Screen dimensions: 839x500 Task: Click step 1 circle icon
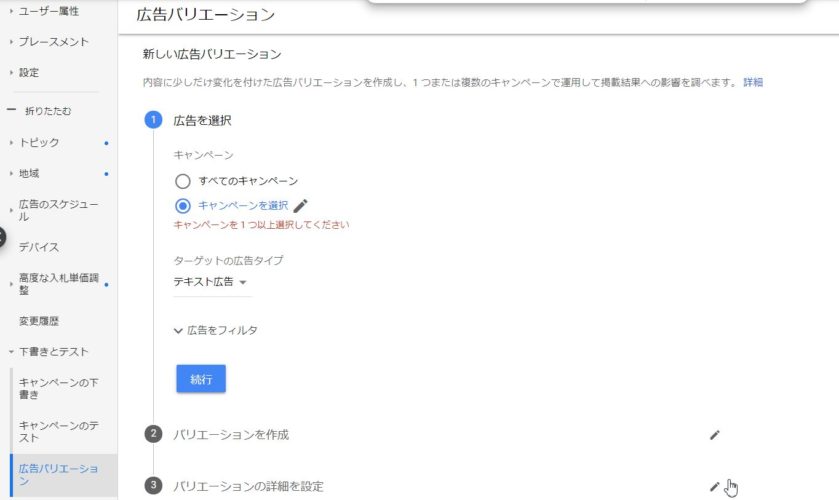pos(154,119)
